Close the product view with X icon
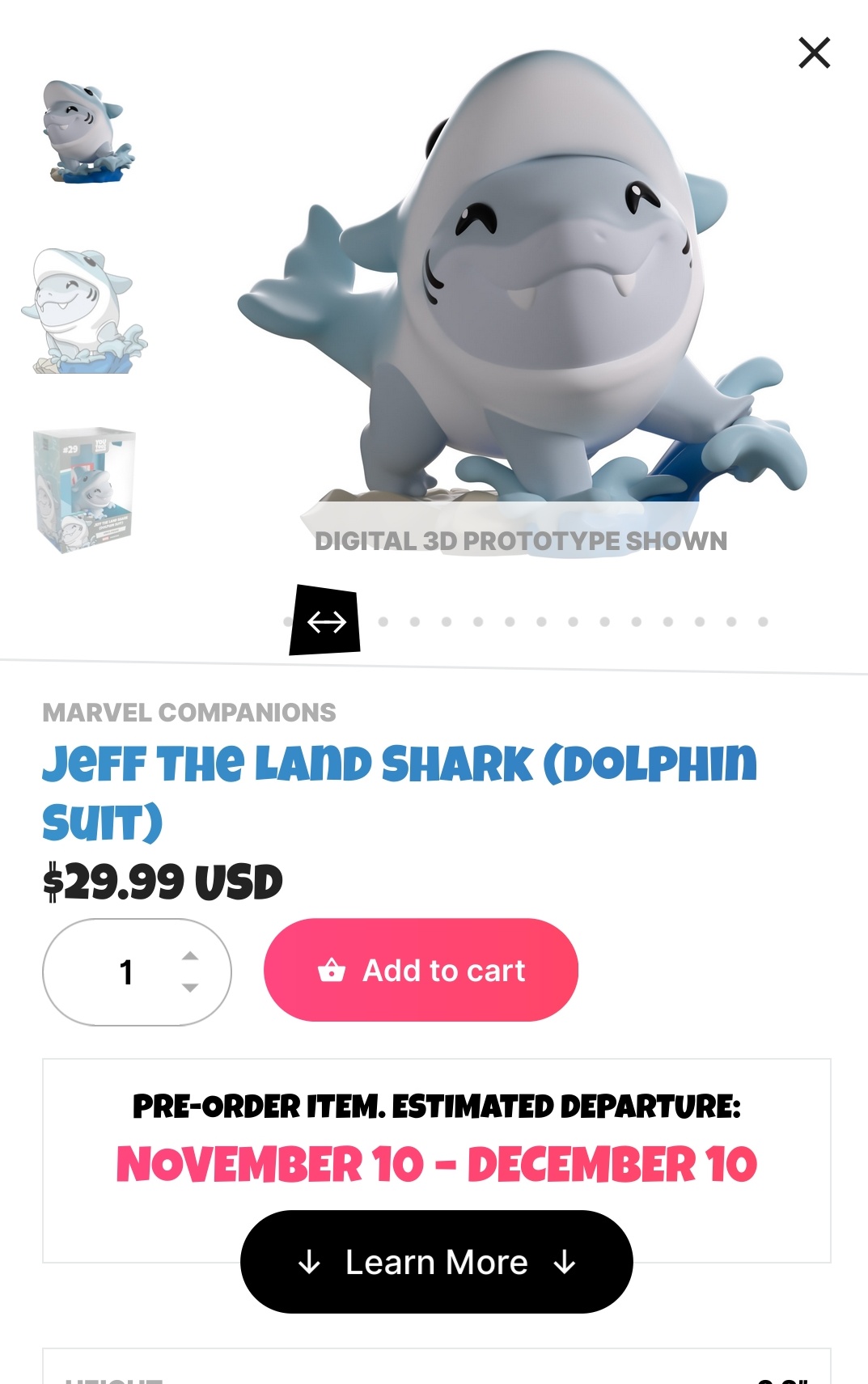Image resolution: width=868 pixels, height=1384 pixels. (x=814, y=53)
